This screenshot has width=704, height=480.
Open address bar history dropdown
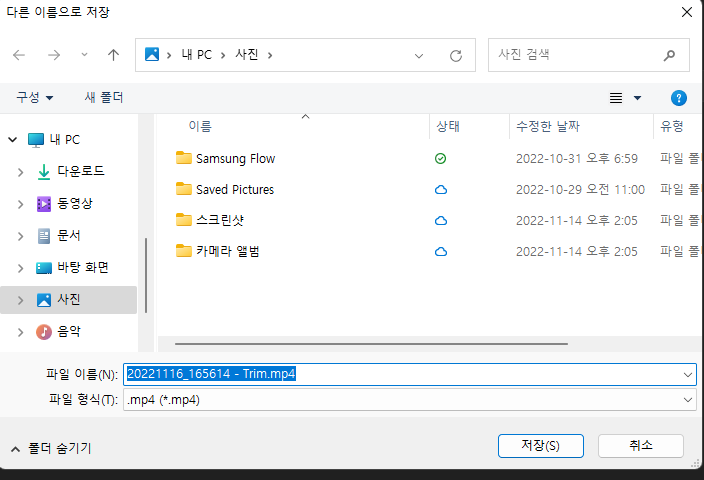pyautogui.click(x=418, y=56)
